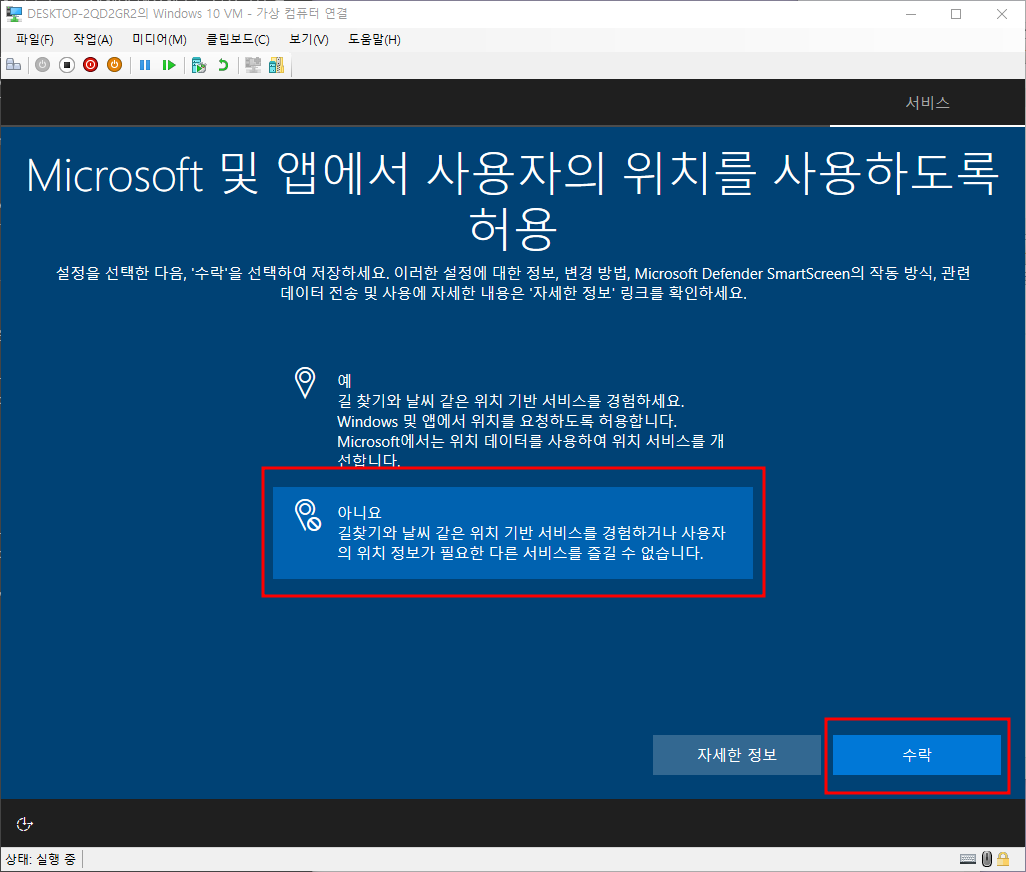
Task: Open the 도움말(H) menu
Action: [374, 39]
